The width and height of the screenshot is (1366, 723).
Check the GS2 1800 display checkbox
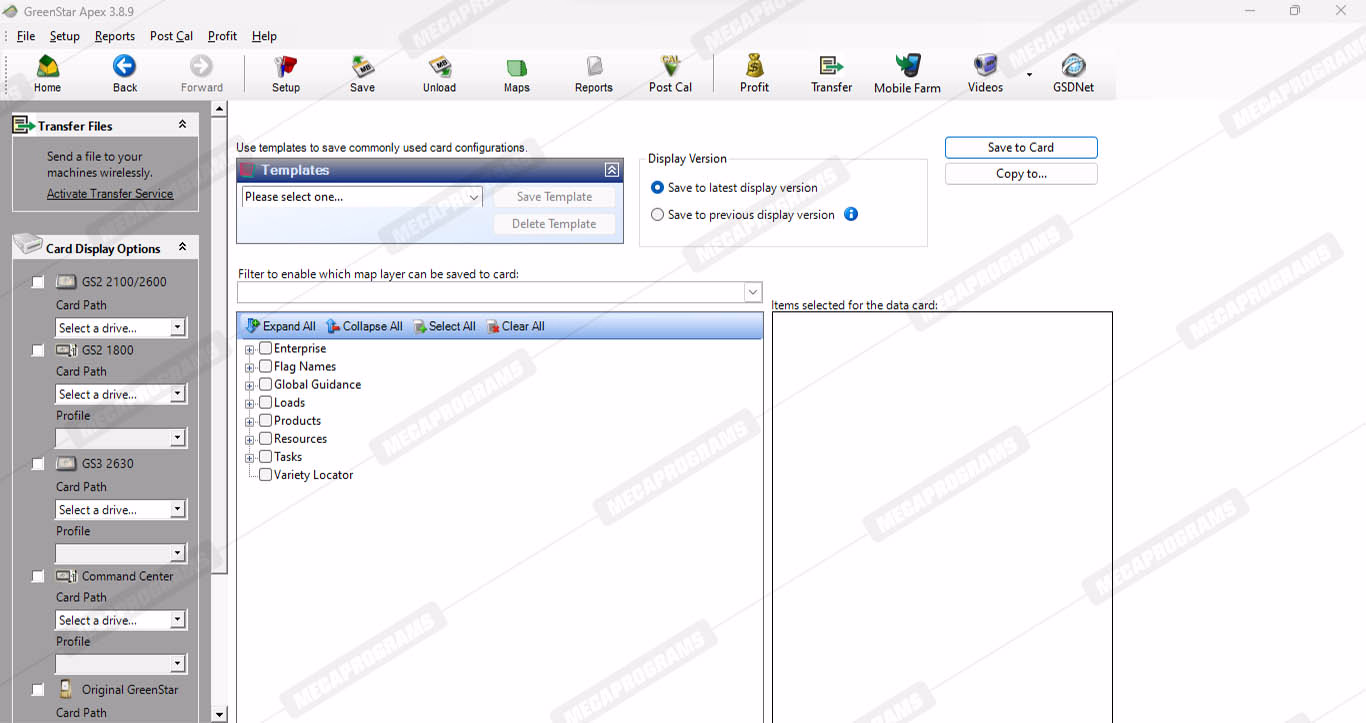[x=38, y=351]
